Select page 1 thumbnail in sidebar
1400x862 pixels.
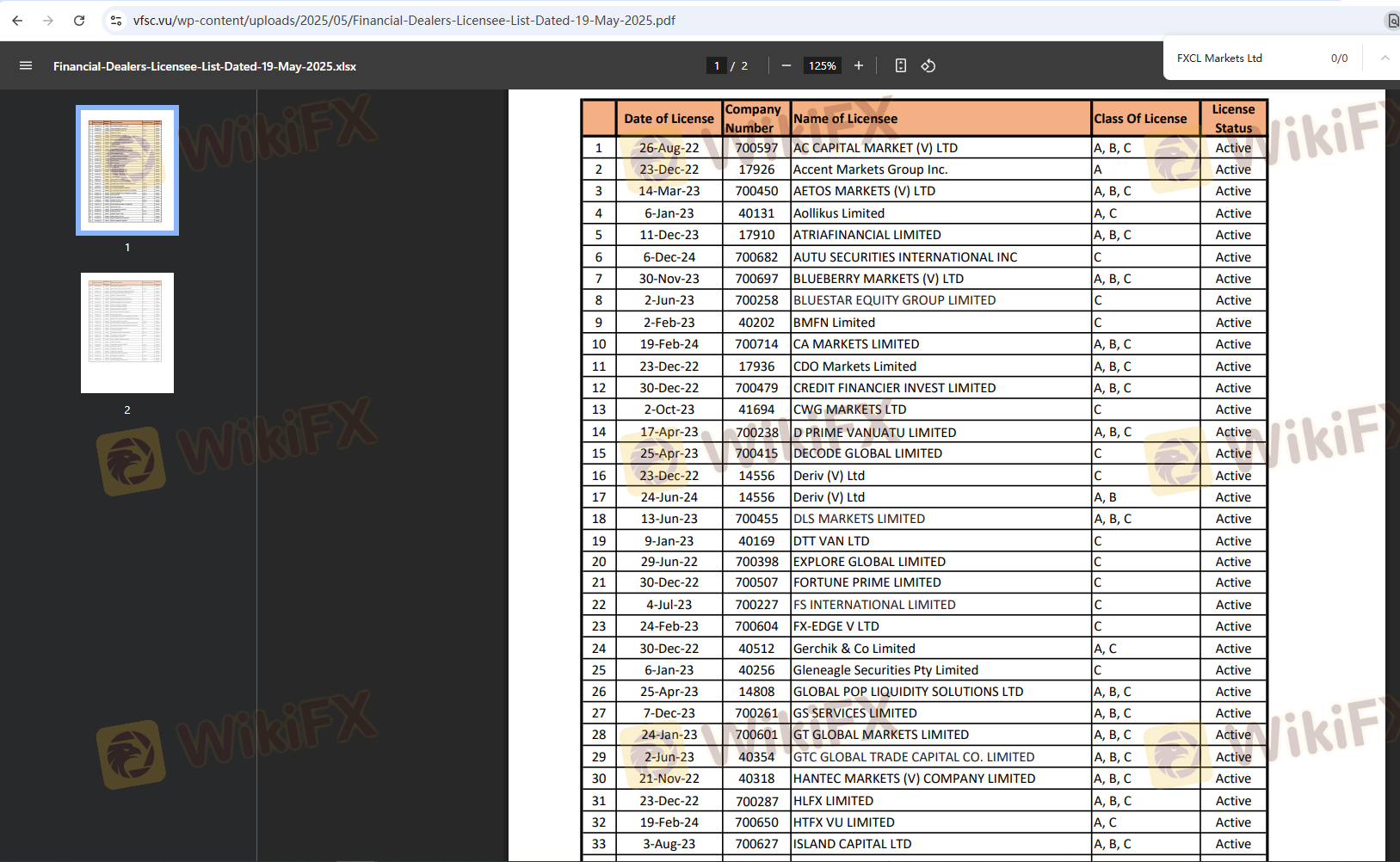(x=127, y=170)
